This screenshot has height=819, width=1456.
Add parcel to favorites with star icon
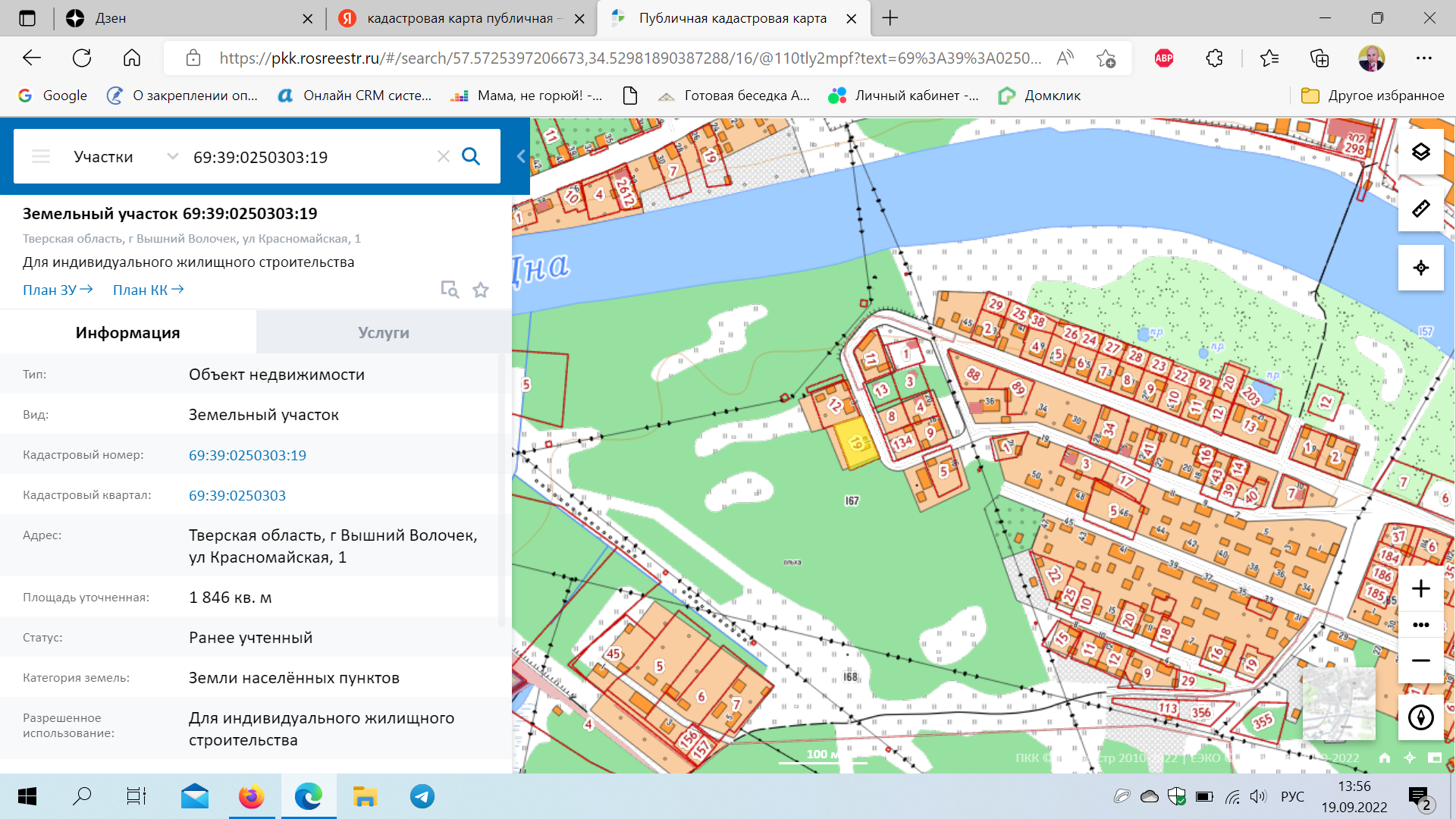tap(481, 290)
